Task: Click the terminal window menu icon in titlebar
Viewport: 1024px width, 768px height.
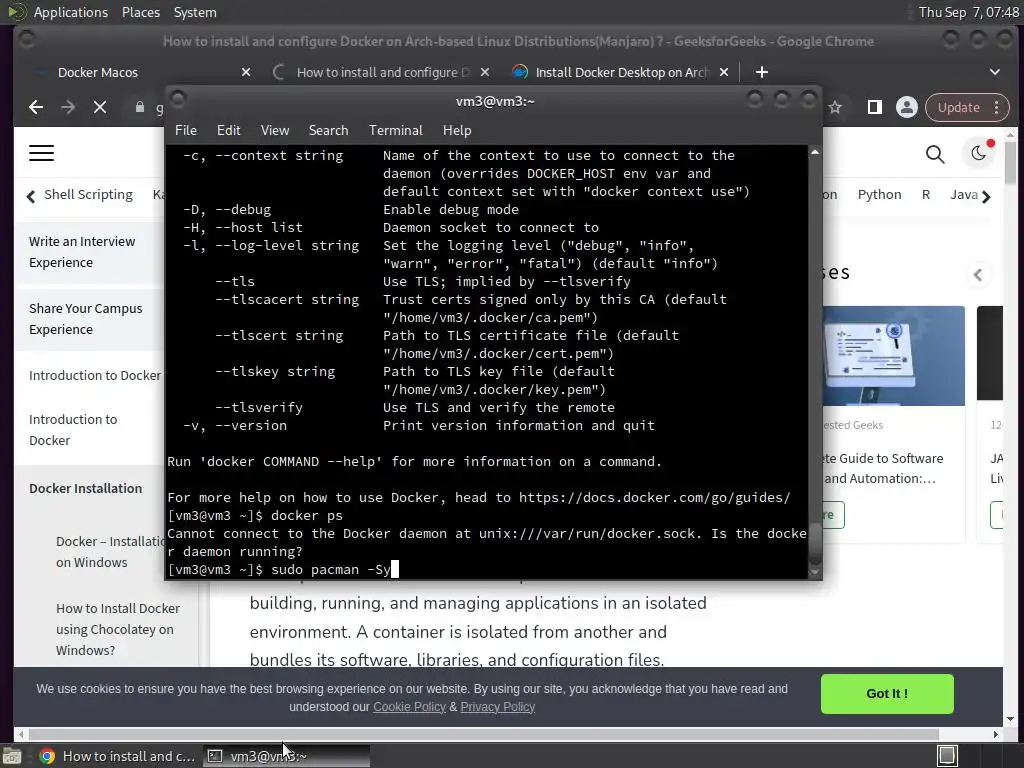Action: pos(178,100)
